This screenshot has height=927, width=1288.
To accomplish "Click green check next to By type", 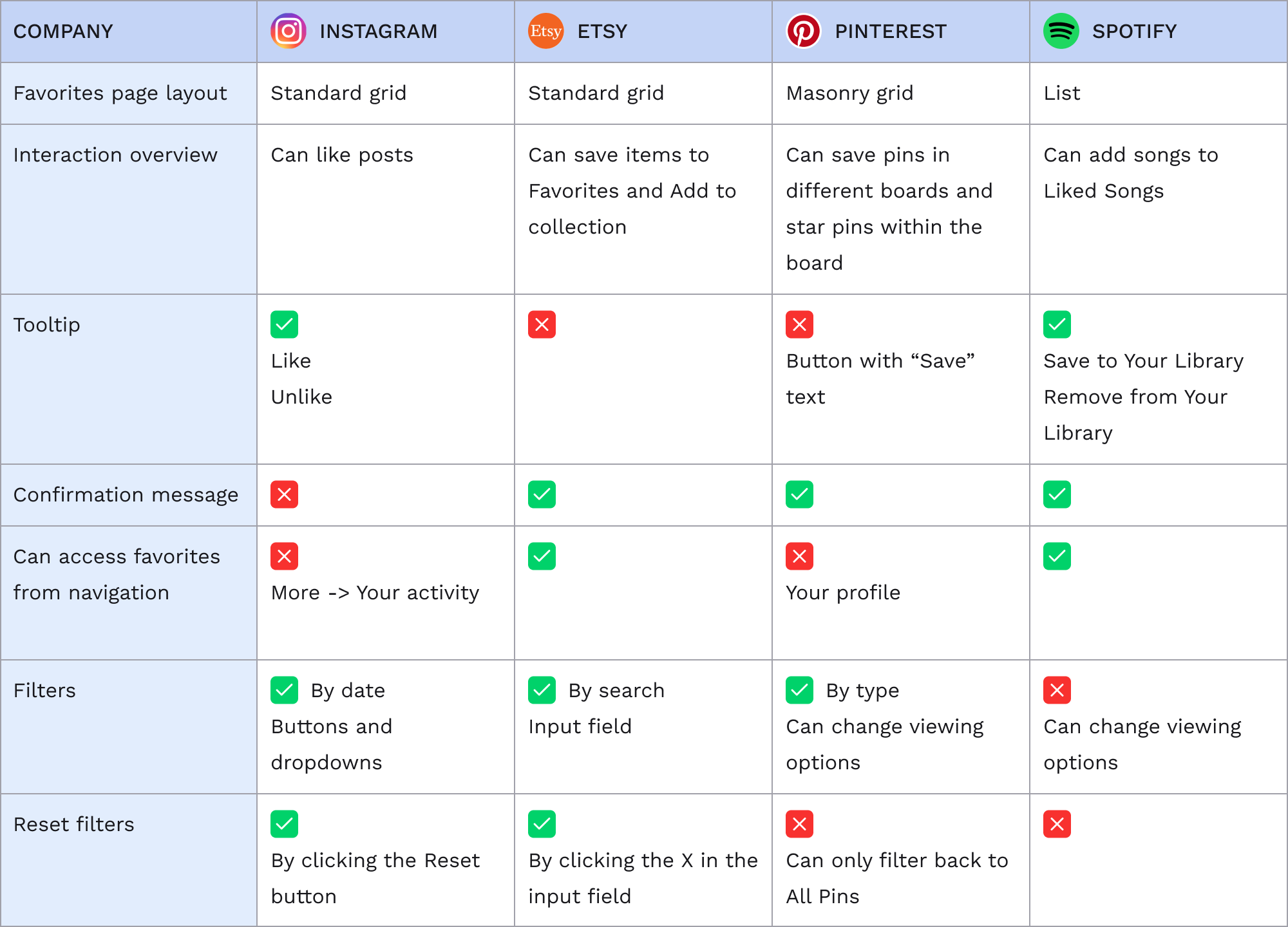I will [x=799, y=690].
